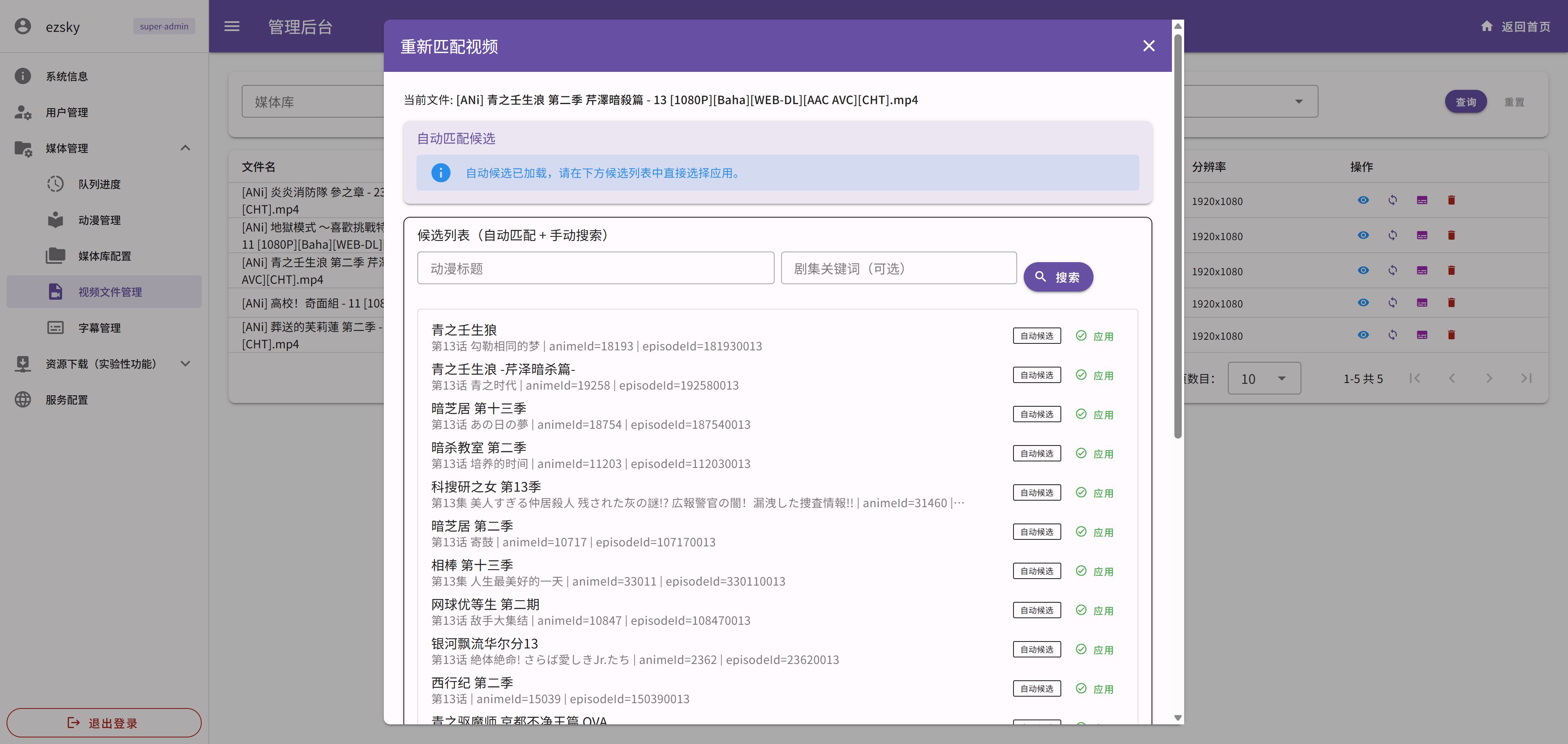1568x744 pixels.
Task: Click the delete icon in last table row
Action: coord(1451,335)
